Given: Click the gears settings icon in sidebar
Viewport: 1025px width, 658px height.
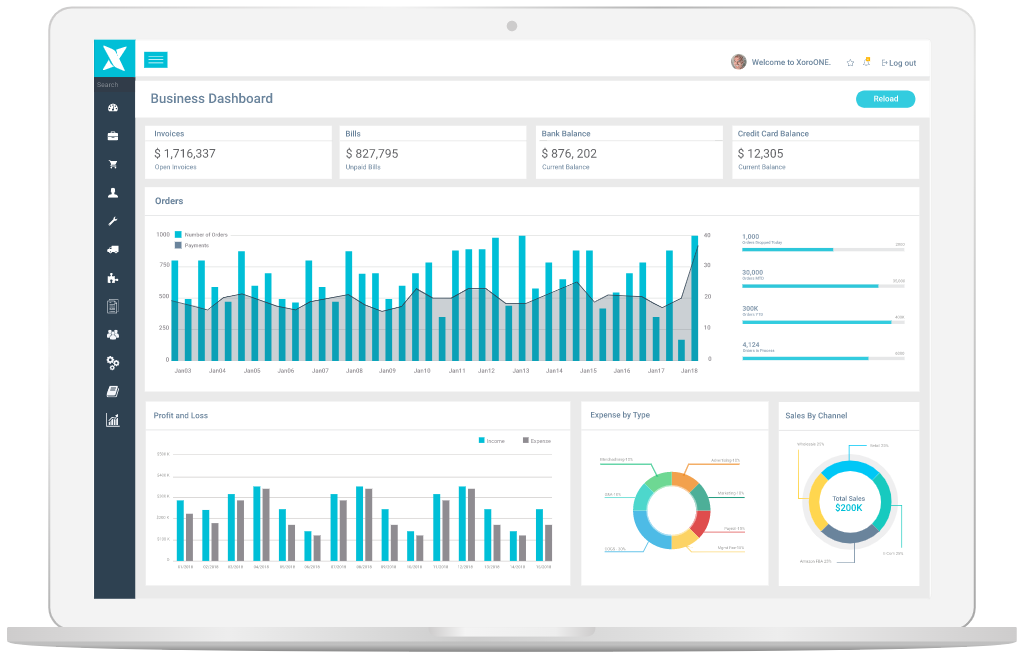Looking at the screenshot, I should [113, 363].
